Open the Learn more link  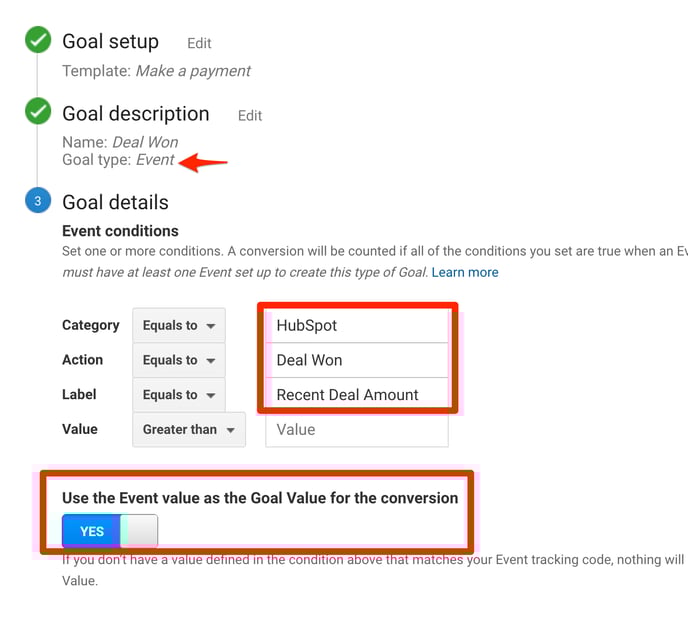(x=465, y=272)
